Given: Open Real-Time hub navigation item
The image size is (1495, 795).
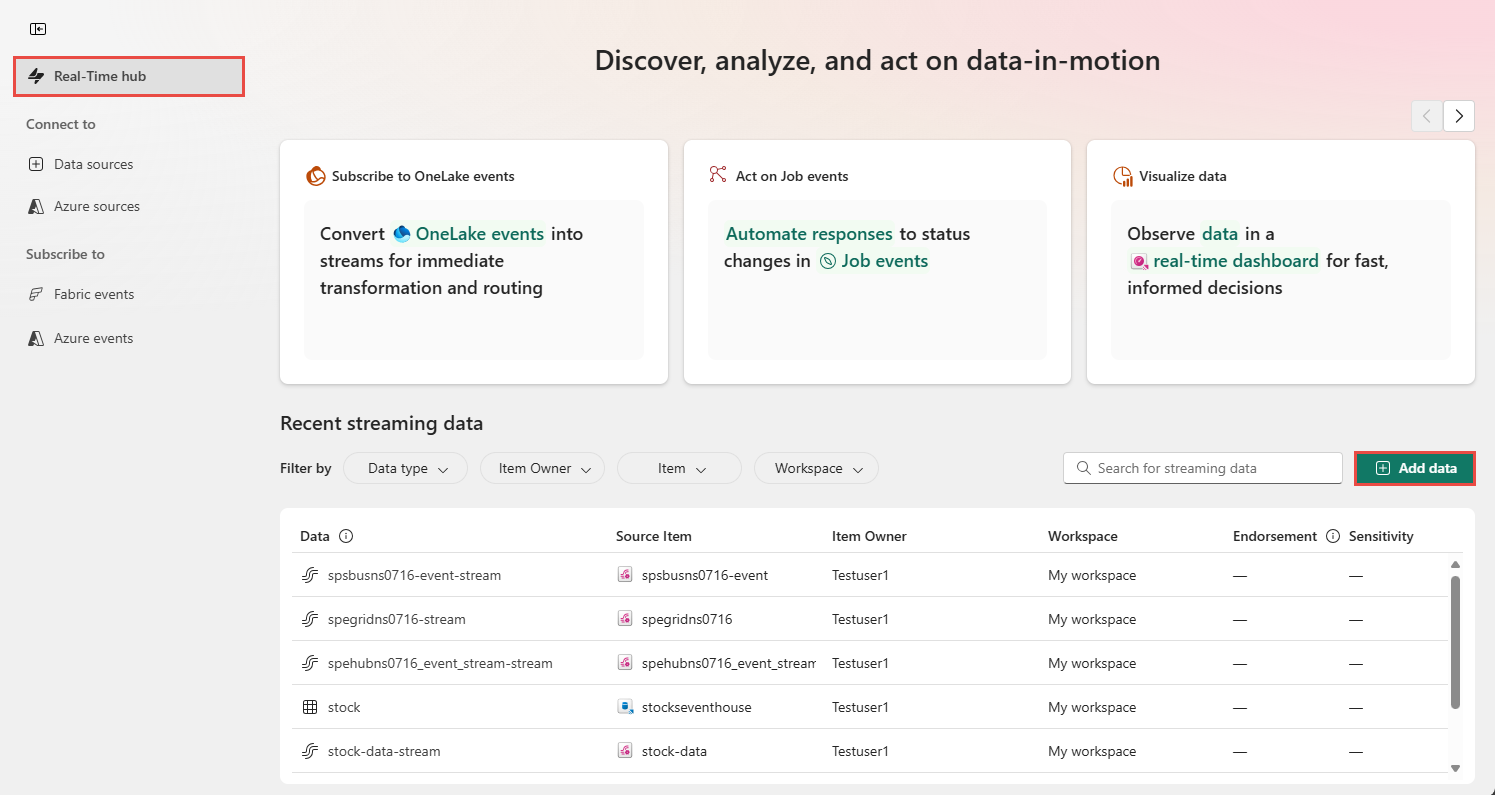Looking at the screenshot, I should 129,76.
